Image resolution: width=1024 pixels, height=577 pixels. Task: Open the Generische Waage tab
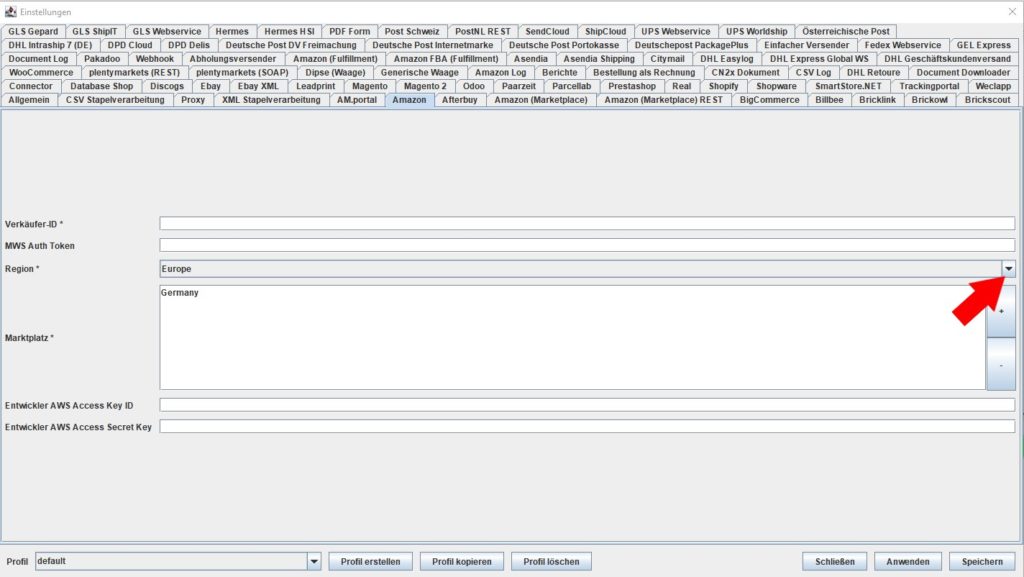coord(420,72)
